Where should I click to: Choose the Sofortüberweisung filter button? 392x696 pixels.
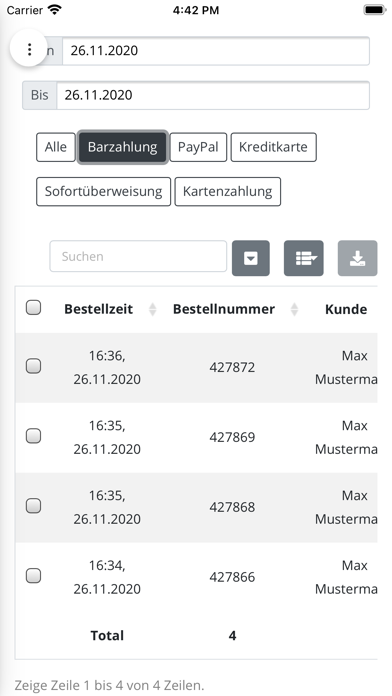pyautogui.click(x=103, y=192)
